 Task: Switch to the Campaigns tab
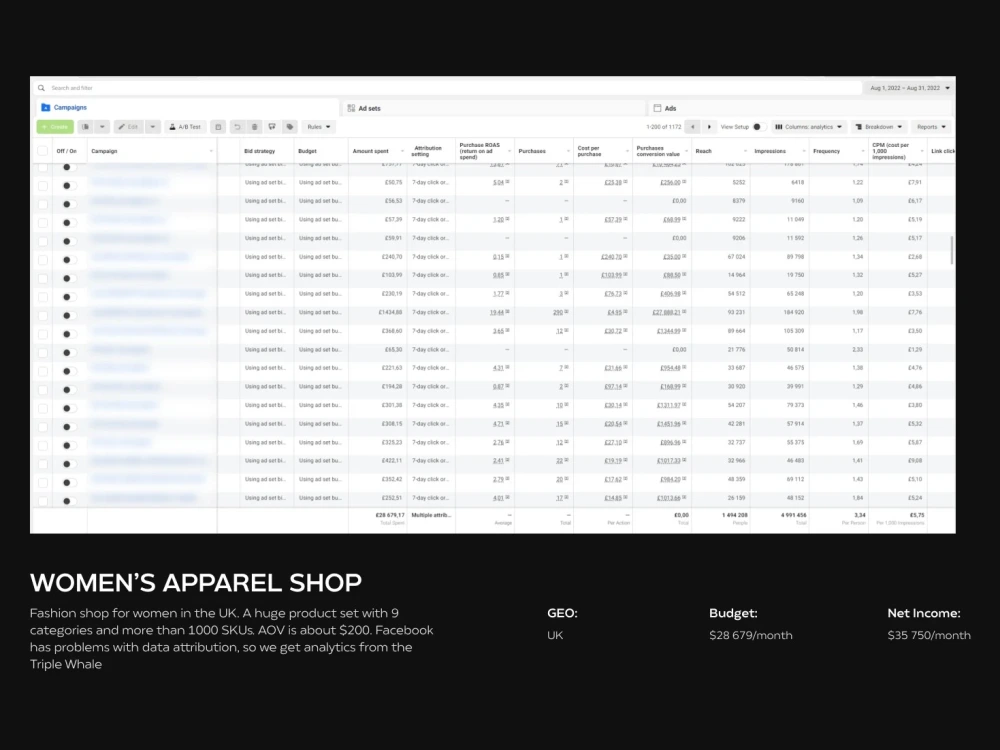click(188, 108)
